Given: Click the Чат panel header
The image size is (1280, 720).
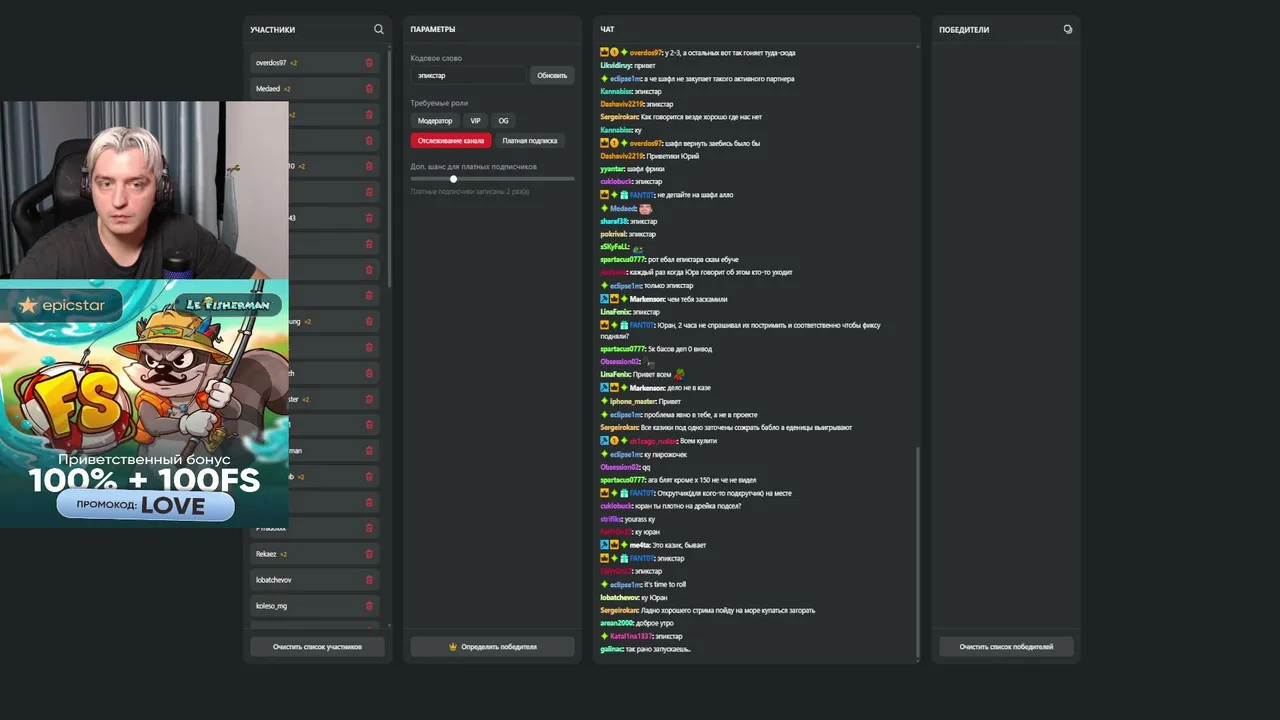Looking at the screenshot, I should (x=607, y=30).
